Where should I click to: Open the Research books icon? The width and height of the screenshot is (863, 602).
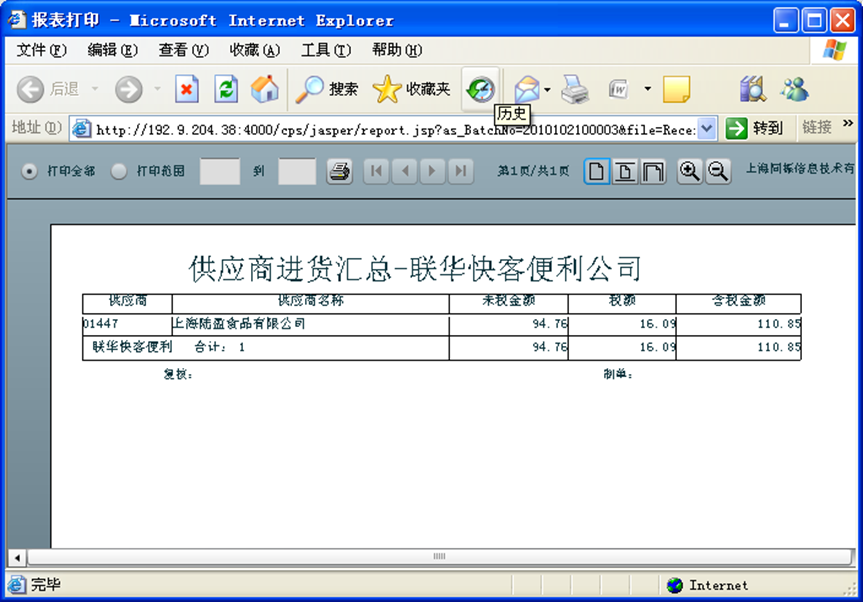pyautogui.click(x=752, y=89)
